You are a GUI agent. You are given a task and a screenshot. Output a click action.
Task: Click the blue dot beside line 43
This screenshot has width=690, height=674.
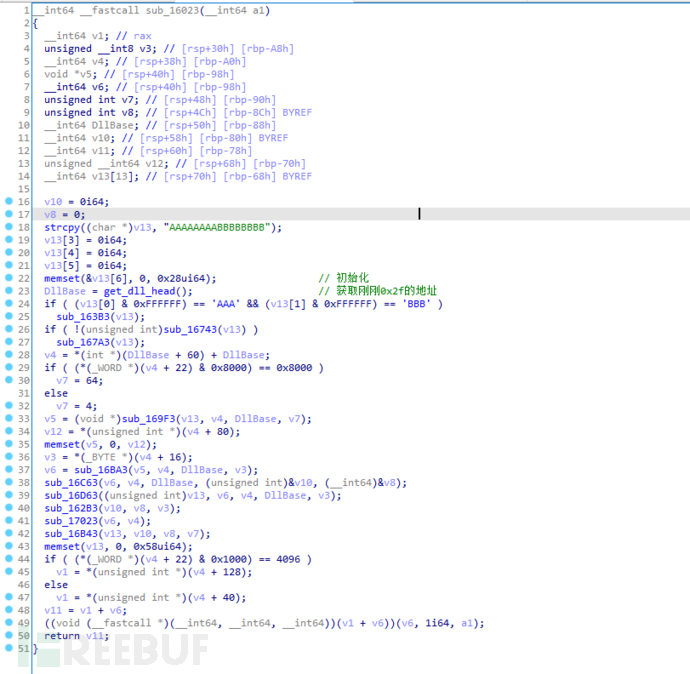point(9,546)
